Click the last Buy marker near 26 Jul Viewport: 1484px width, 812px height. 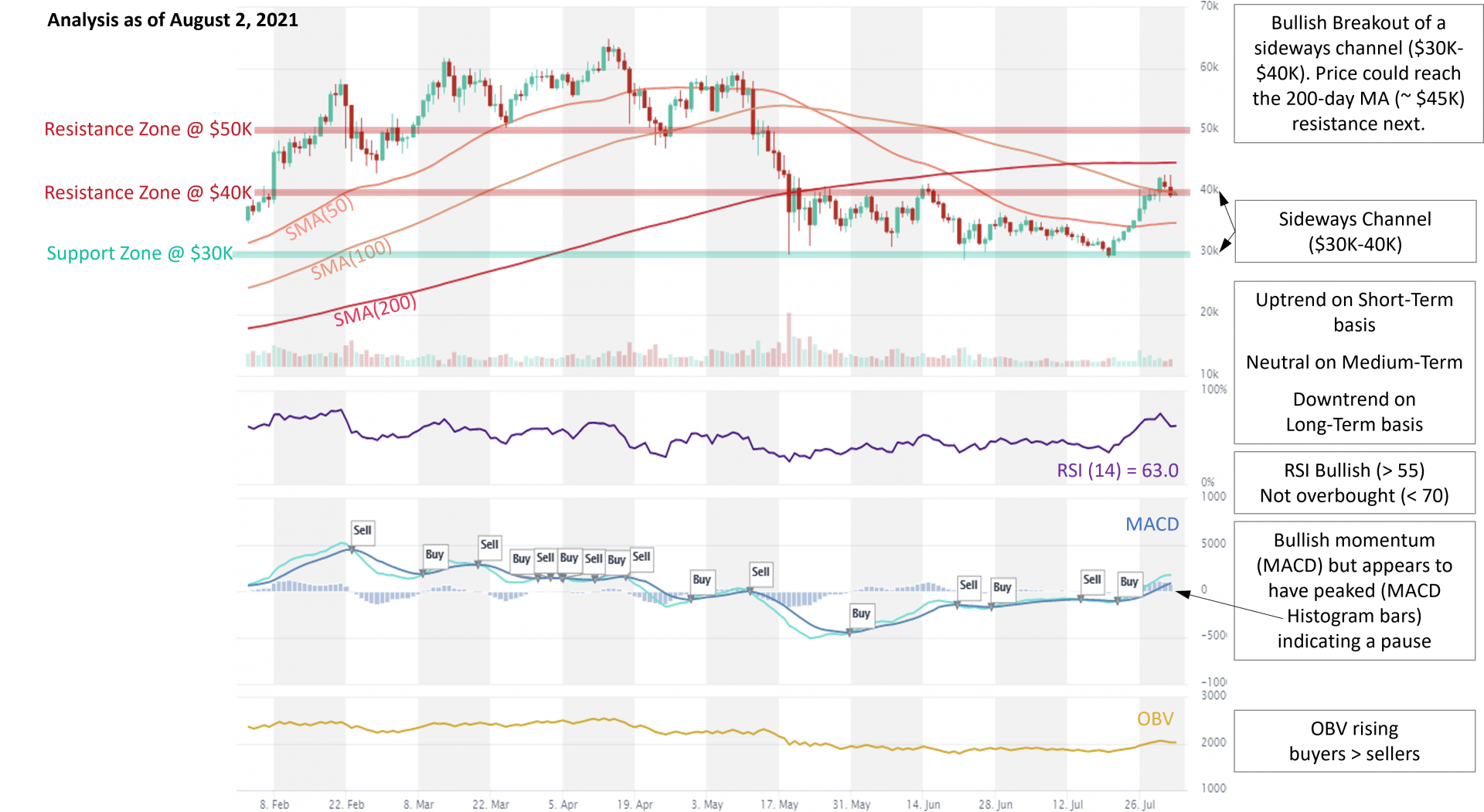click(1129, 582)
